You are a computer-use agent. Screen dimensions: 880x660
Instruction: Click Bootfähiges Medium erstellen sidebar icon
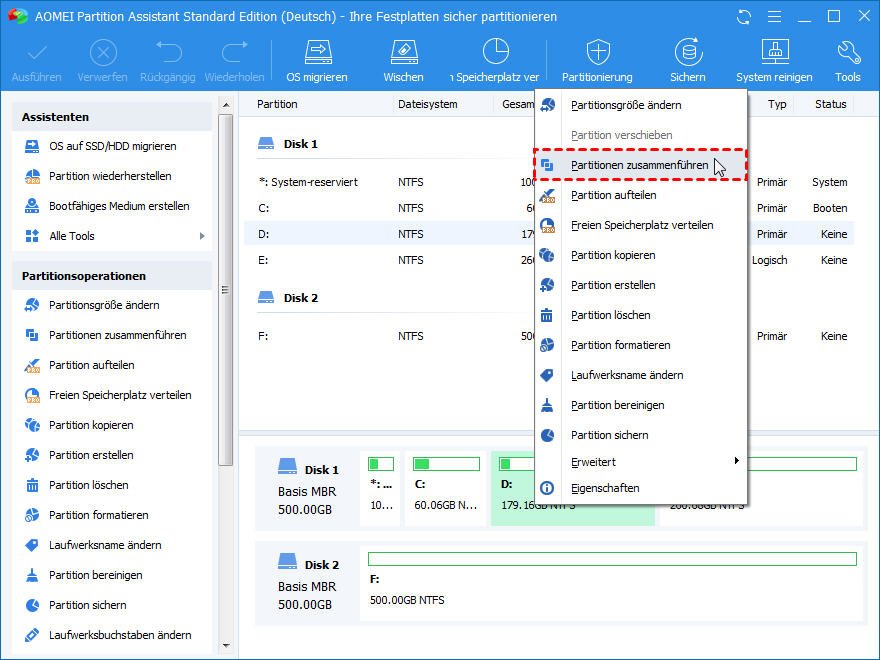coord(32,206)
